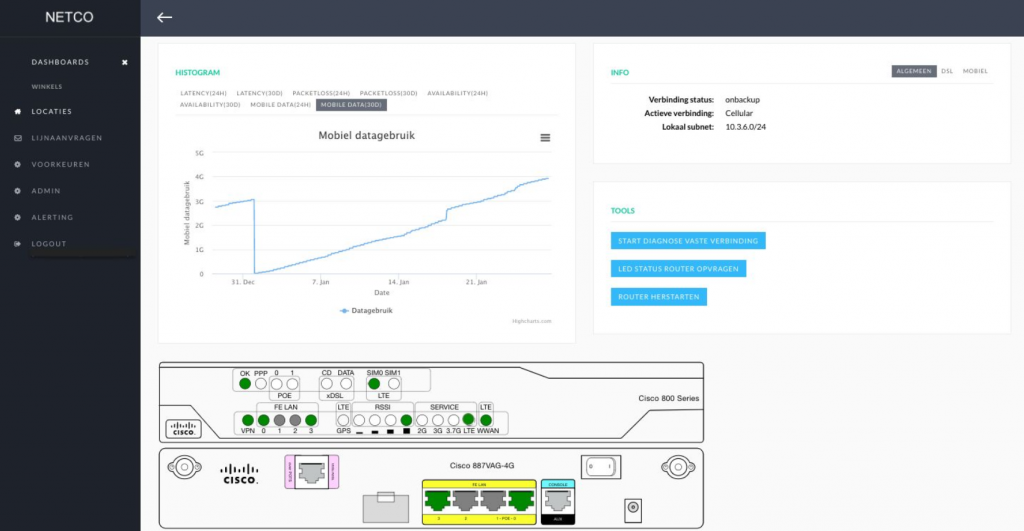This screenshot has width=1024, height=531.
Task: Switch to the Packetloss(24H) tab
Action: (x=321, y=93)
